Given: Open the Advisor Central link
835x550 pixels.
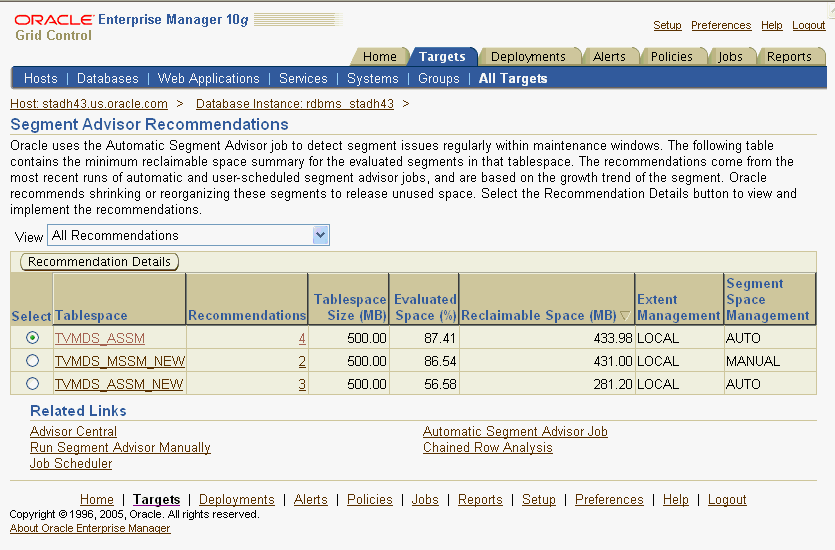Looking at the screenshot, I should point(73,432).
